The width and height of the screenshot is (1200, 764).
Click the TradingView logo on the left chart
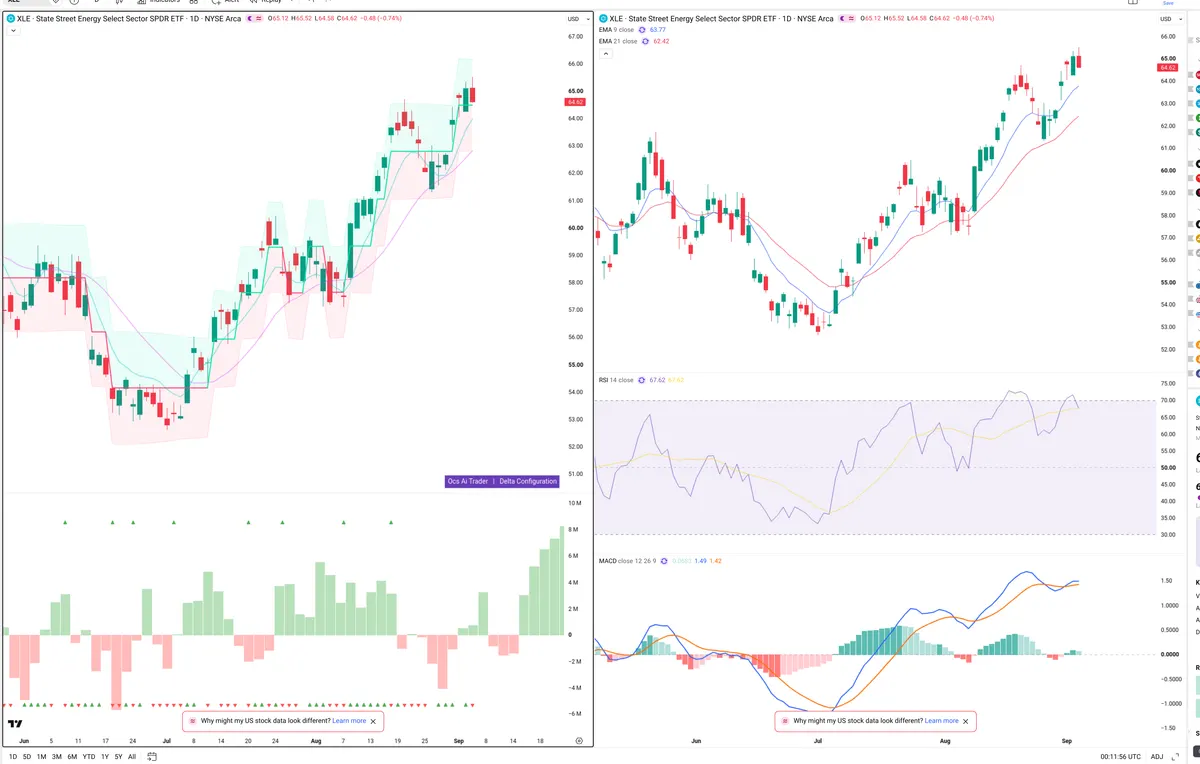(15, 723)
